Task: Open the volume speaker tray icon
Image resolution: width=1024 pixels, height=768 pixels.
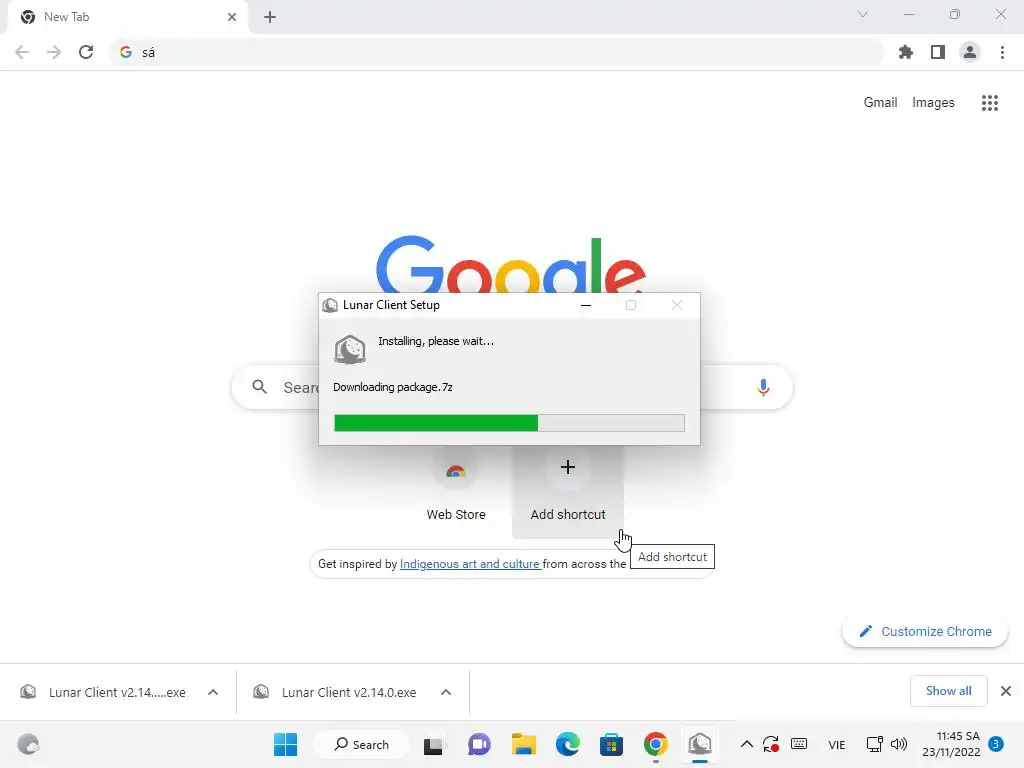Action: pos(899,744)
